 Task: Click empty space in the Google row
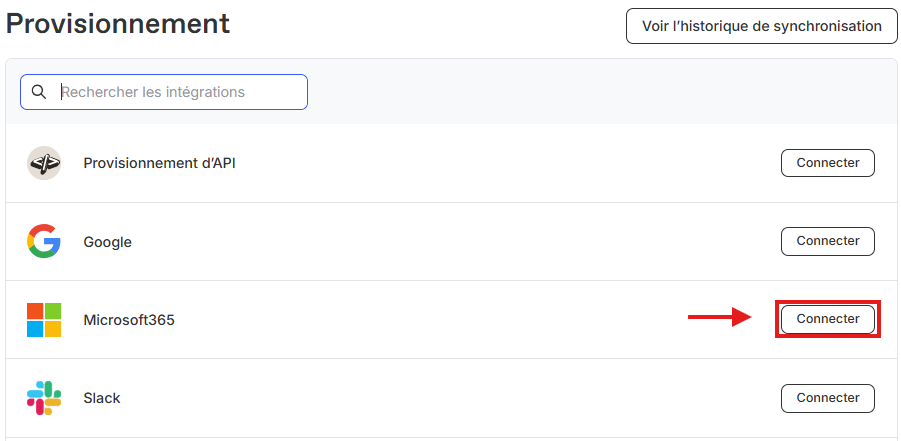tap(450, 242)
